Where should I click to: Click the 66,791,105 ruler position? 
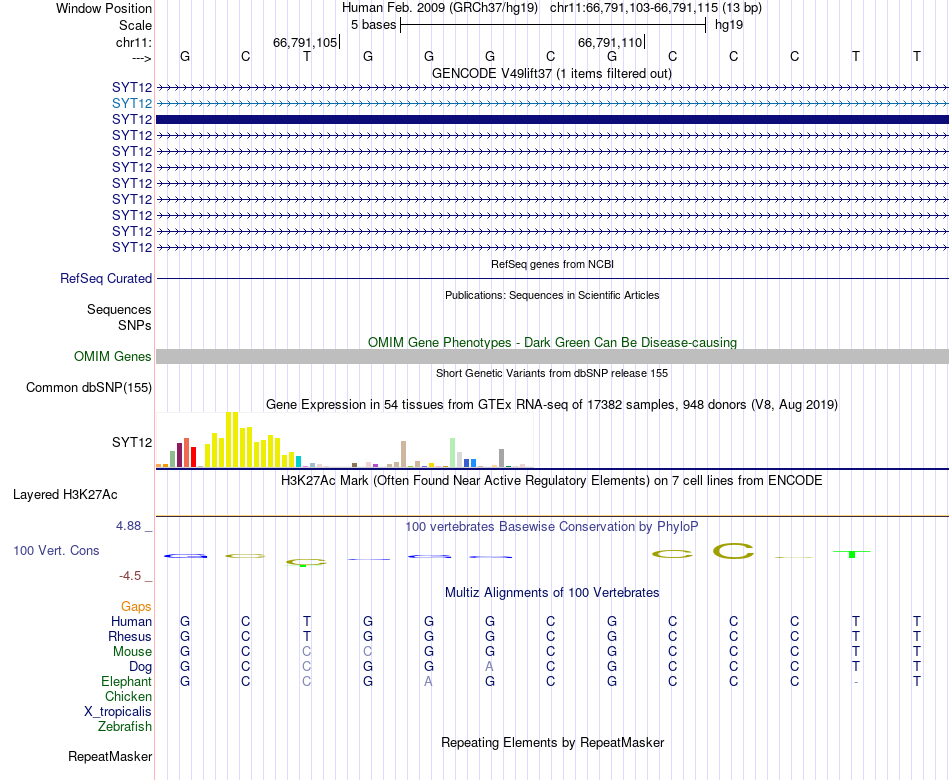coord(305,42)
